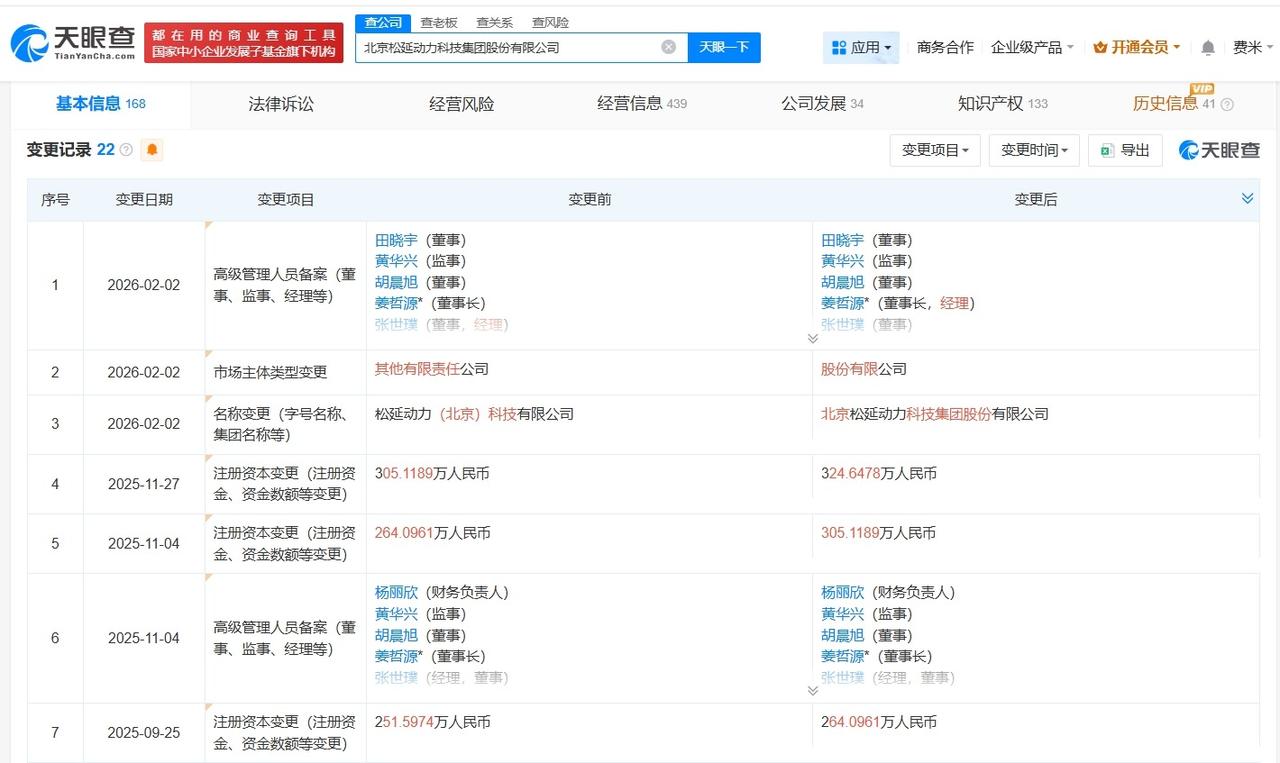Screen dimensions: 1280x763
Task: Expand the blue double-chevron in the table header
Action: [x=1247, y=198]
